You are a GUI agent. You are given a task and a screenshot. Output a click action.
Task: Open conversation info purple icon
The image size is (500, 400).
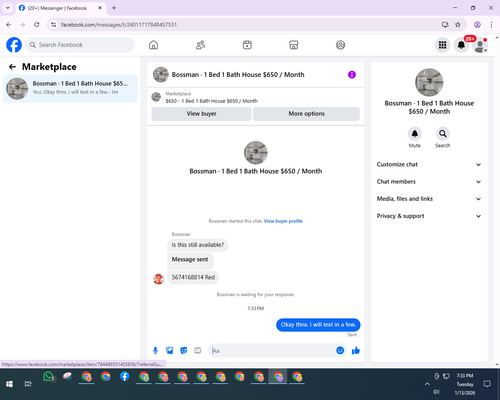[x=352, y=75]
